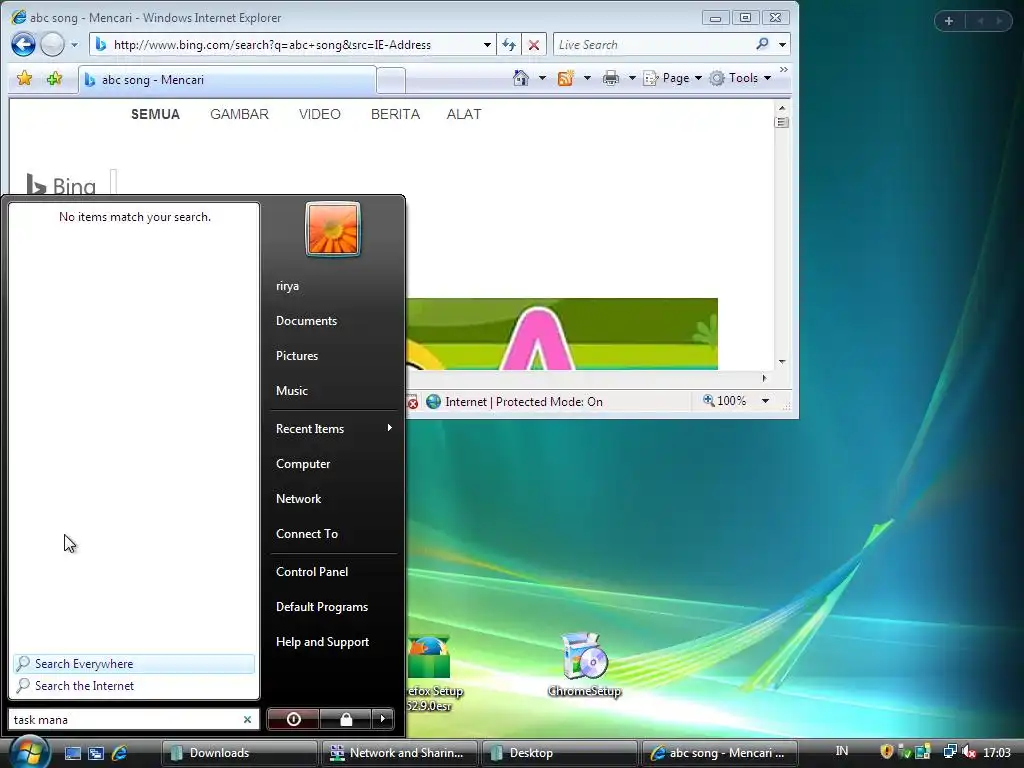1024x768 pixels.
Task: Click the Print icon
Action: point(611,78)
